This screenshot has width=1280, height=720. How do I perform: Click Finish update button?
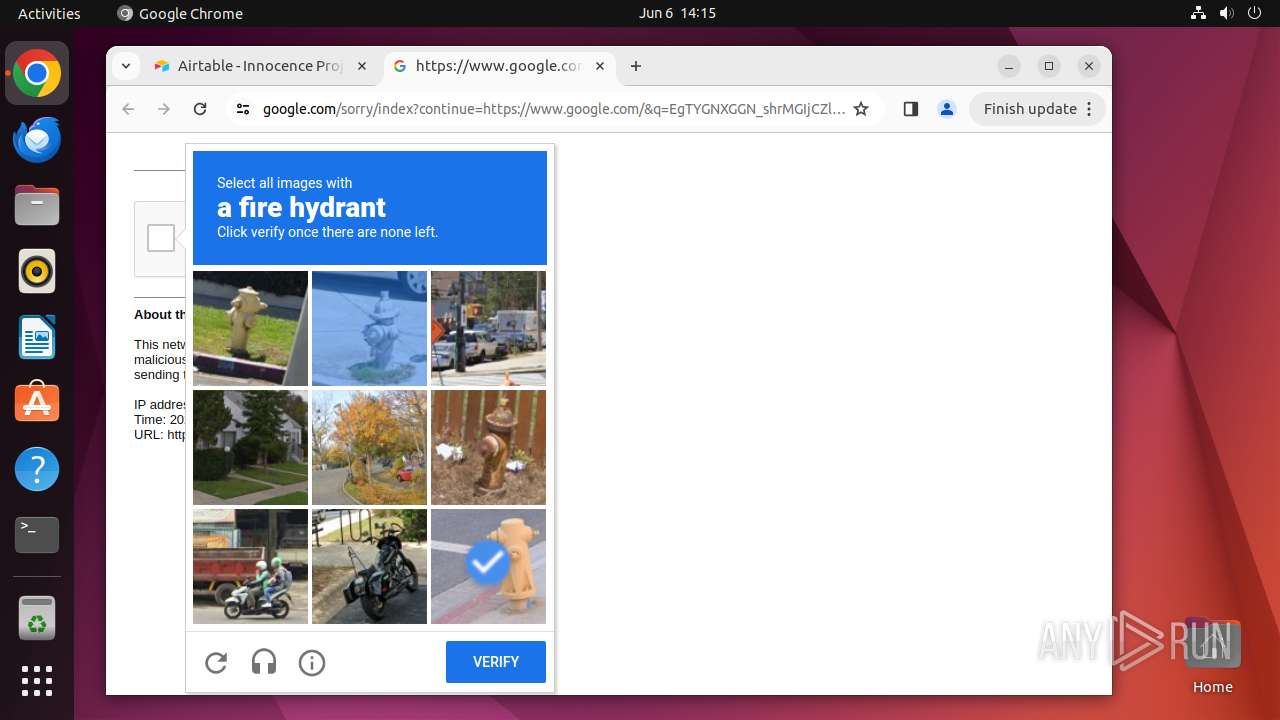point(1037,109)
